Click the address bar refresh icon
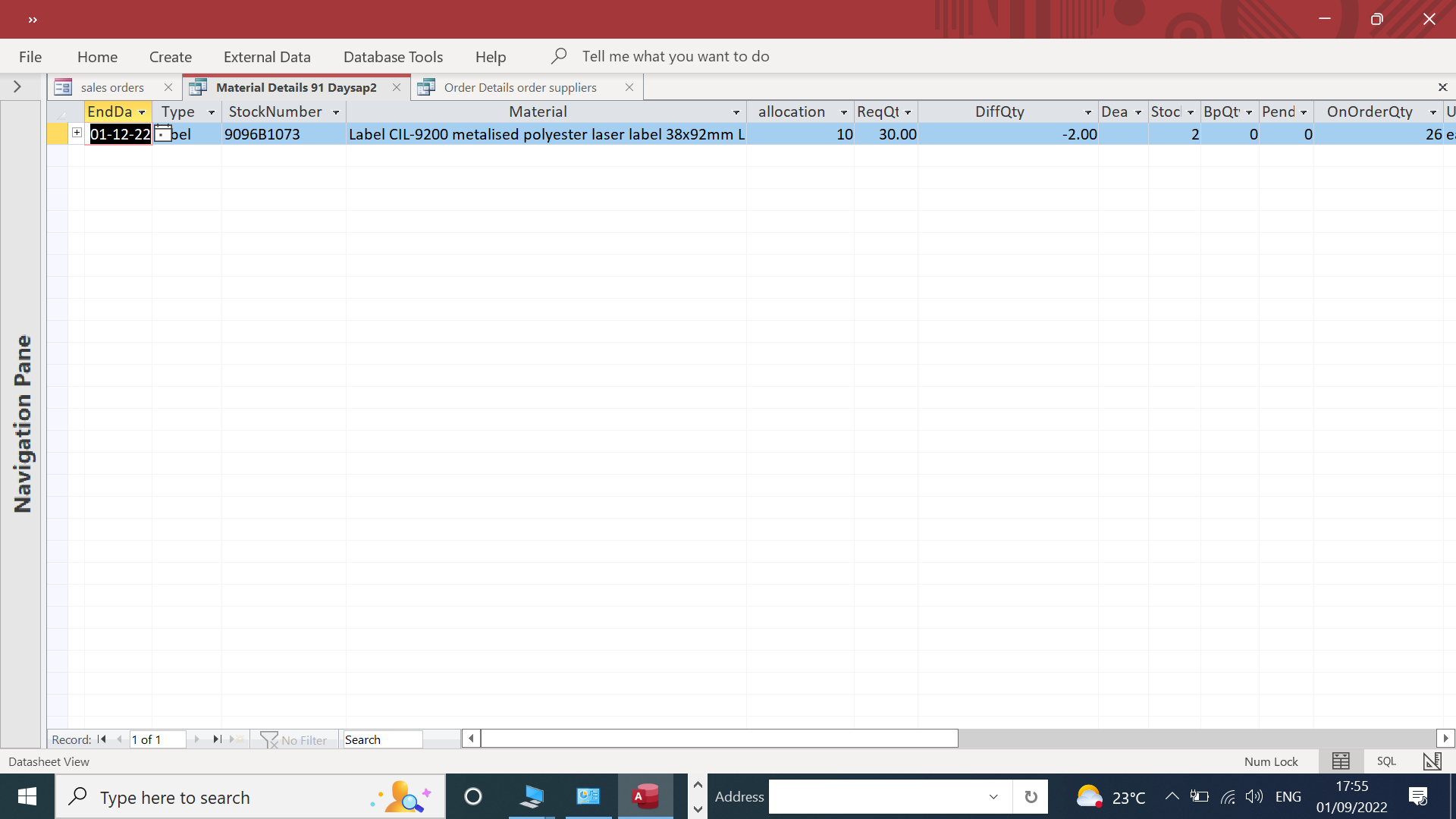The width and height of the screenshot is (1456, 819). pyautogui.click(x=1031, y=797)
